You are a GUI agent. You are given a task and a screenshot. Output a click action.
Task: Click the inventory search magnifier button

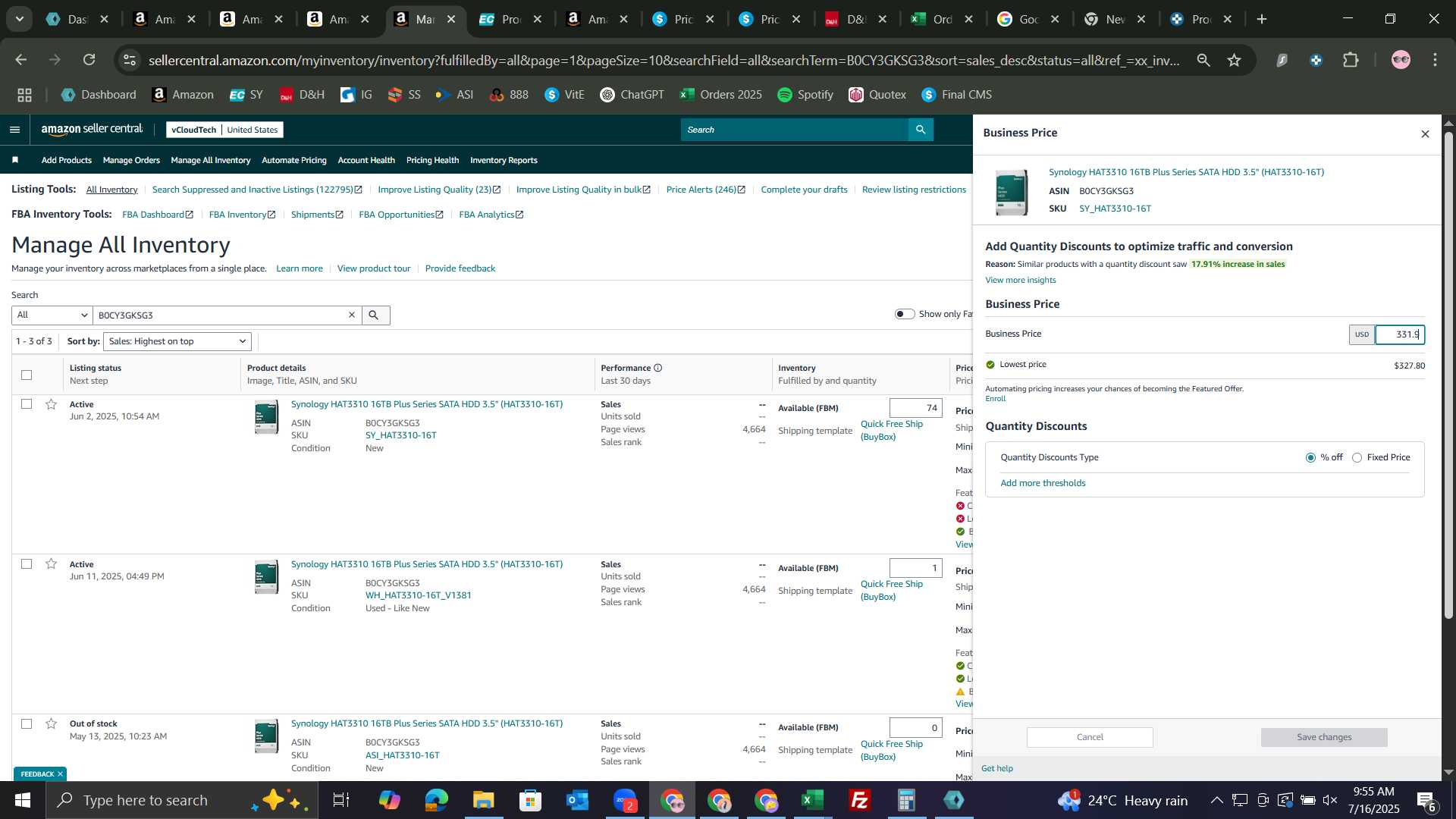(x=374, y=315)
